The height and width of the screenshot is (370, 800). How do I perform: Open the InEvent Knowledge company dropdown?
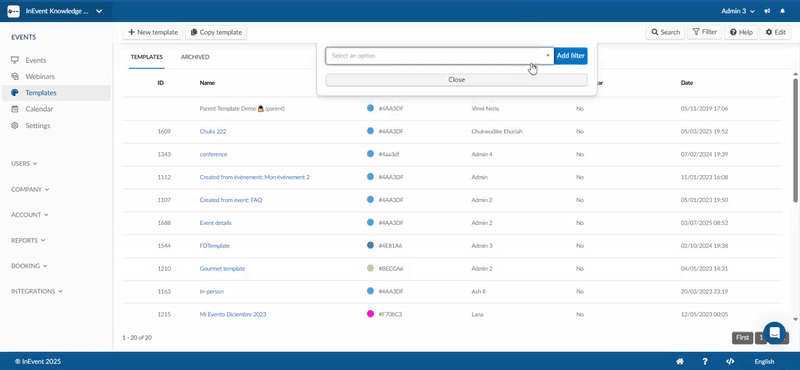(63, 11)
